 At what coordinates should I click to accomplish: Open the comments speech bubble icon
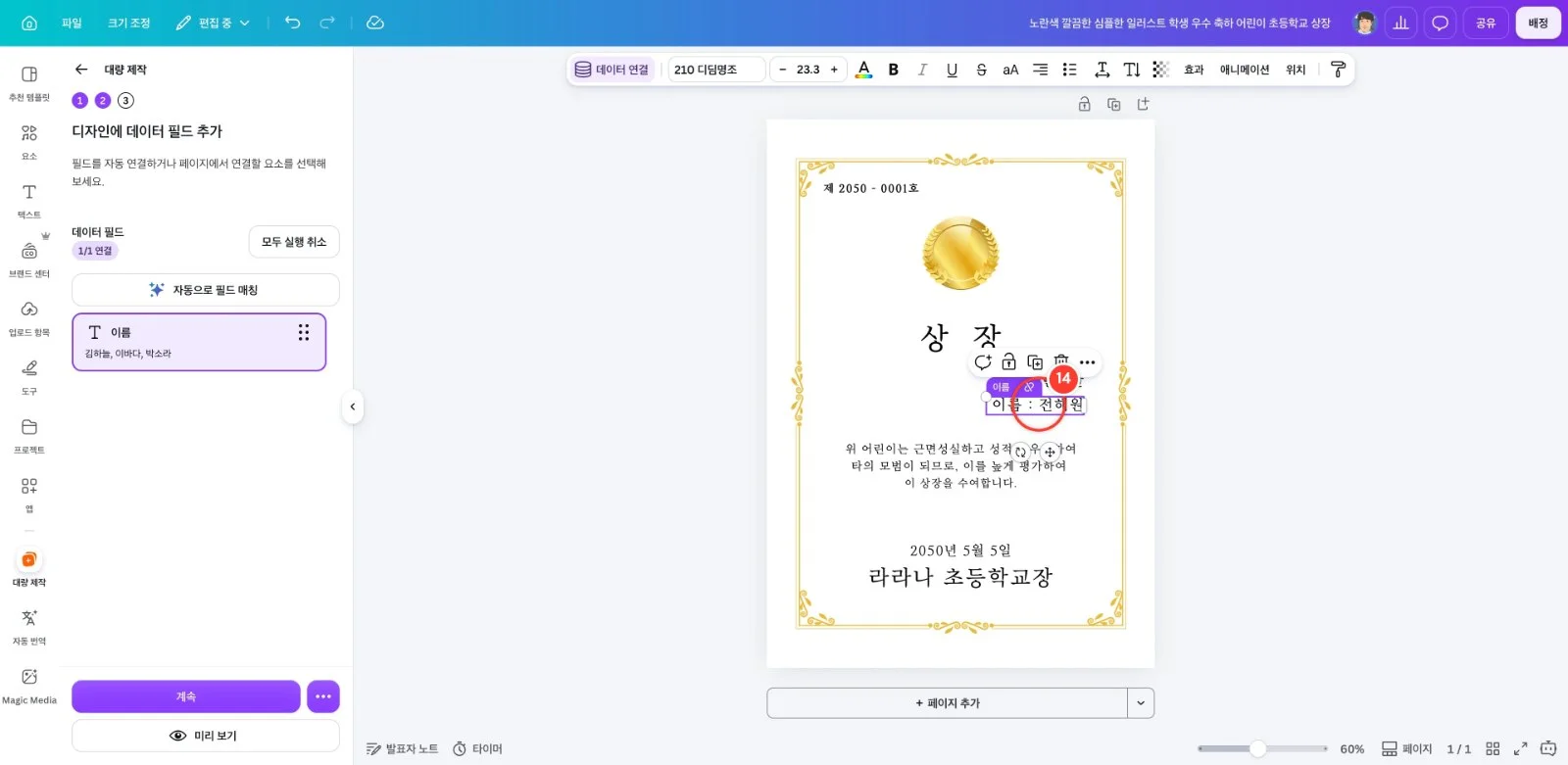(1440, 23)
